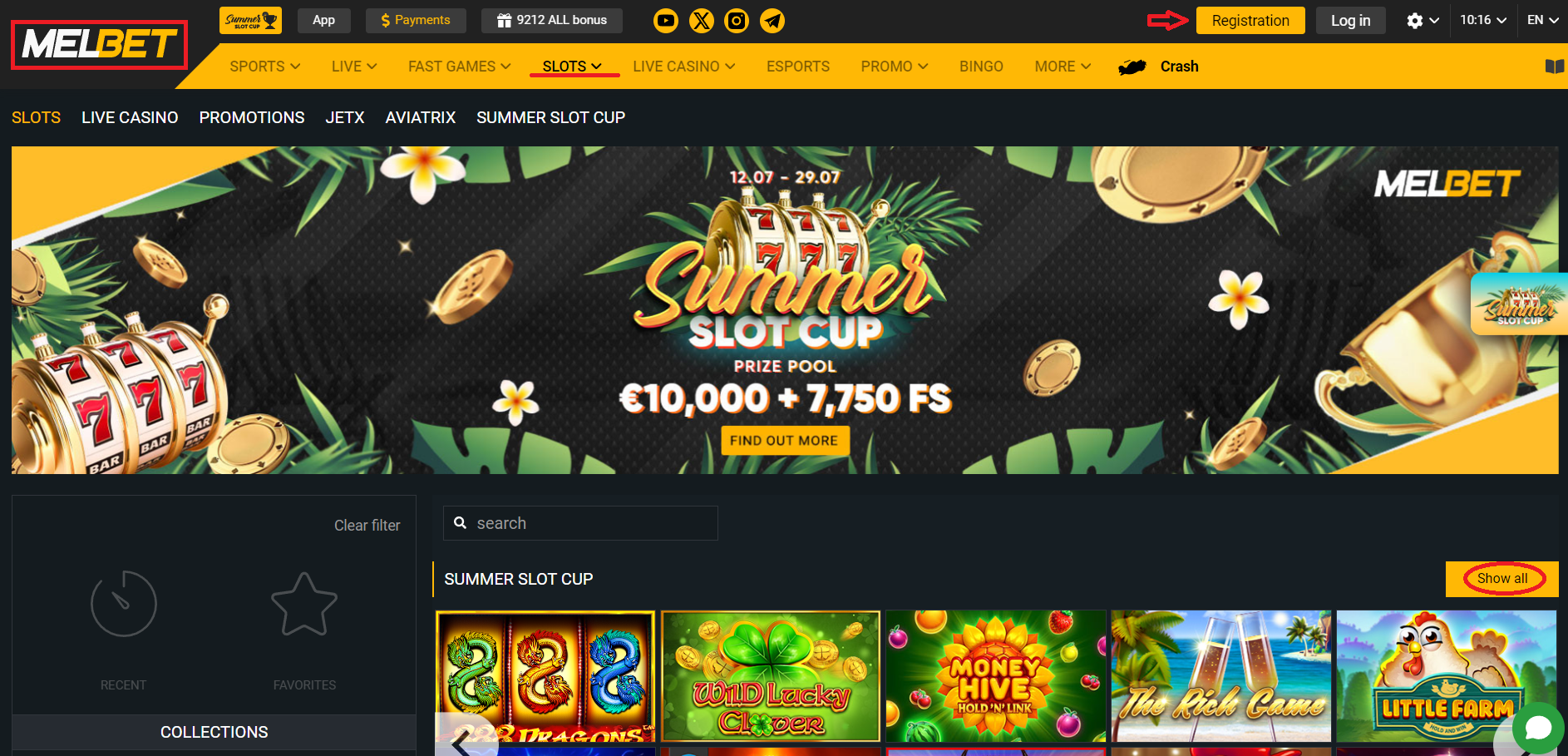The width and height of the screenshot is (1568, 756).
Task: Click the MELBET logo
Action: [99, 44]
